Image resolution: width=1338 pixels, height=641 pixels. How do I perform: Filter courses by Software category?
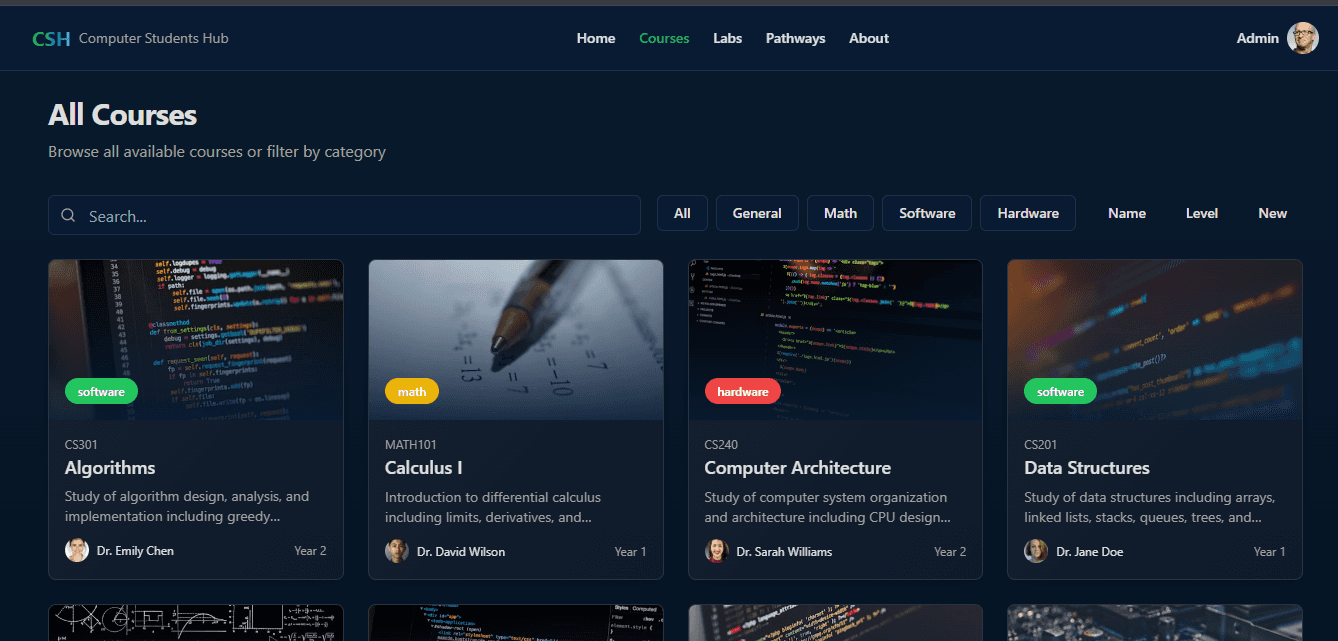click(926, 213)
